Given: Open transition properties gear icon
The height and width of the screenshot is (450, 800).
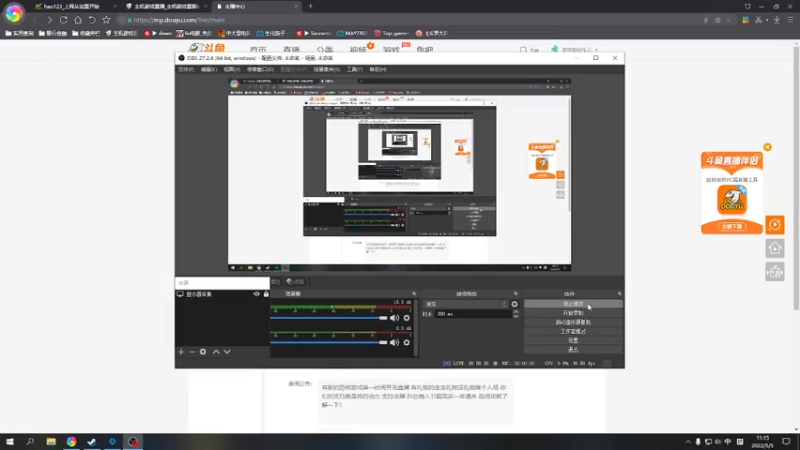Looking at the screenshot, I should (514, 304).
